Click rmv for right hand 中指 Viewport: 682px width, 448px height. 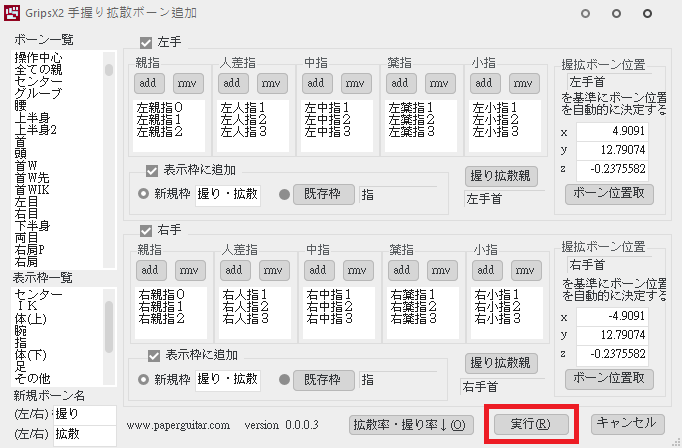(x=358, y=270)
